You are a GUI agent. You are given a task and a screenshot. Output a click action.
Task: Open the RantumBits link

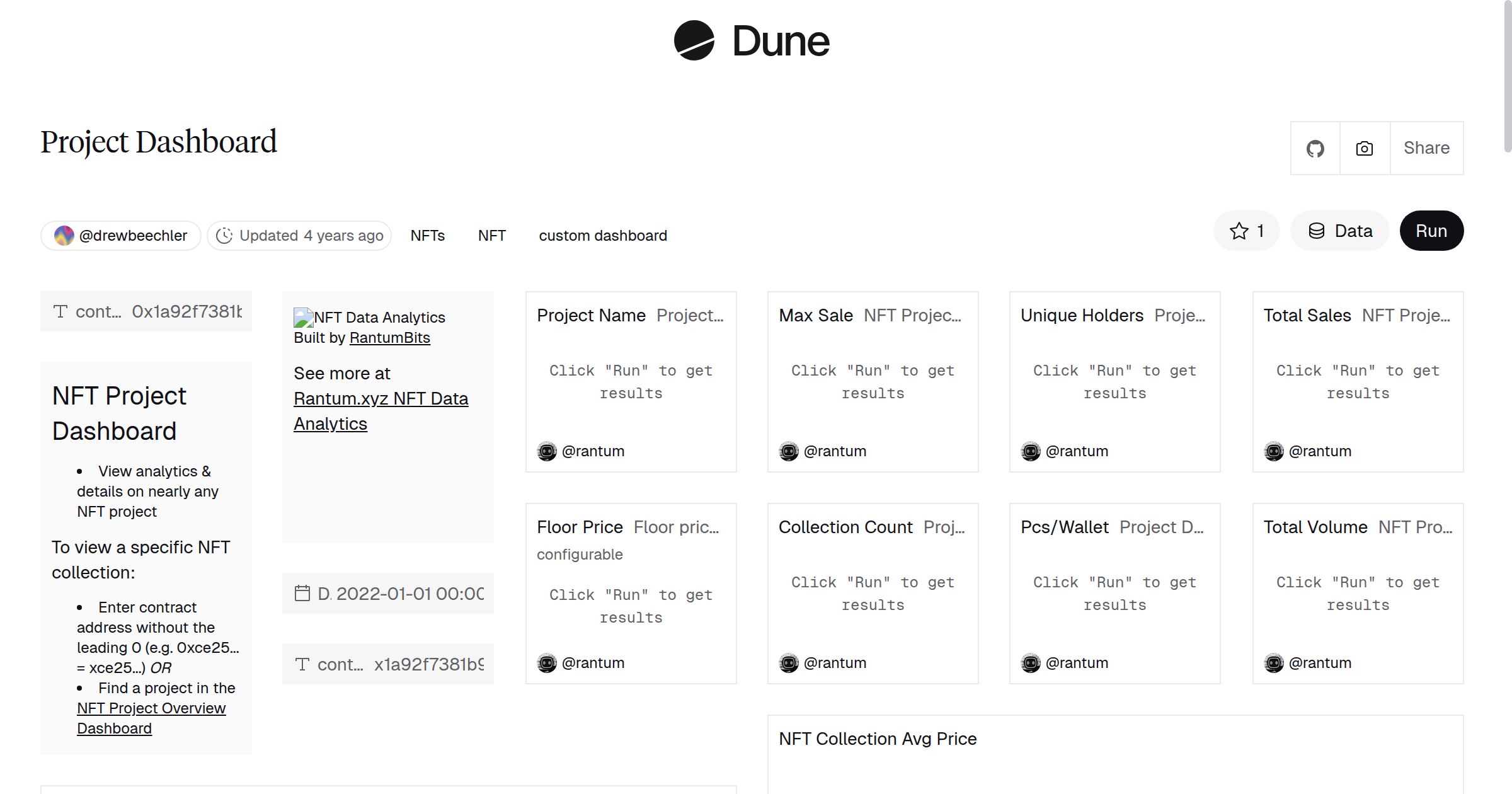tap(389, 338)
